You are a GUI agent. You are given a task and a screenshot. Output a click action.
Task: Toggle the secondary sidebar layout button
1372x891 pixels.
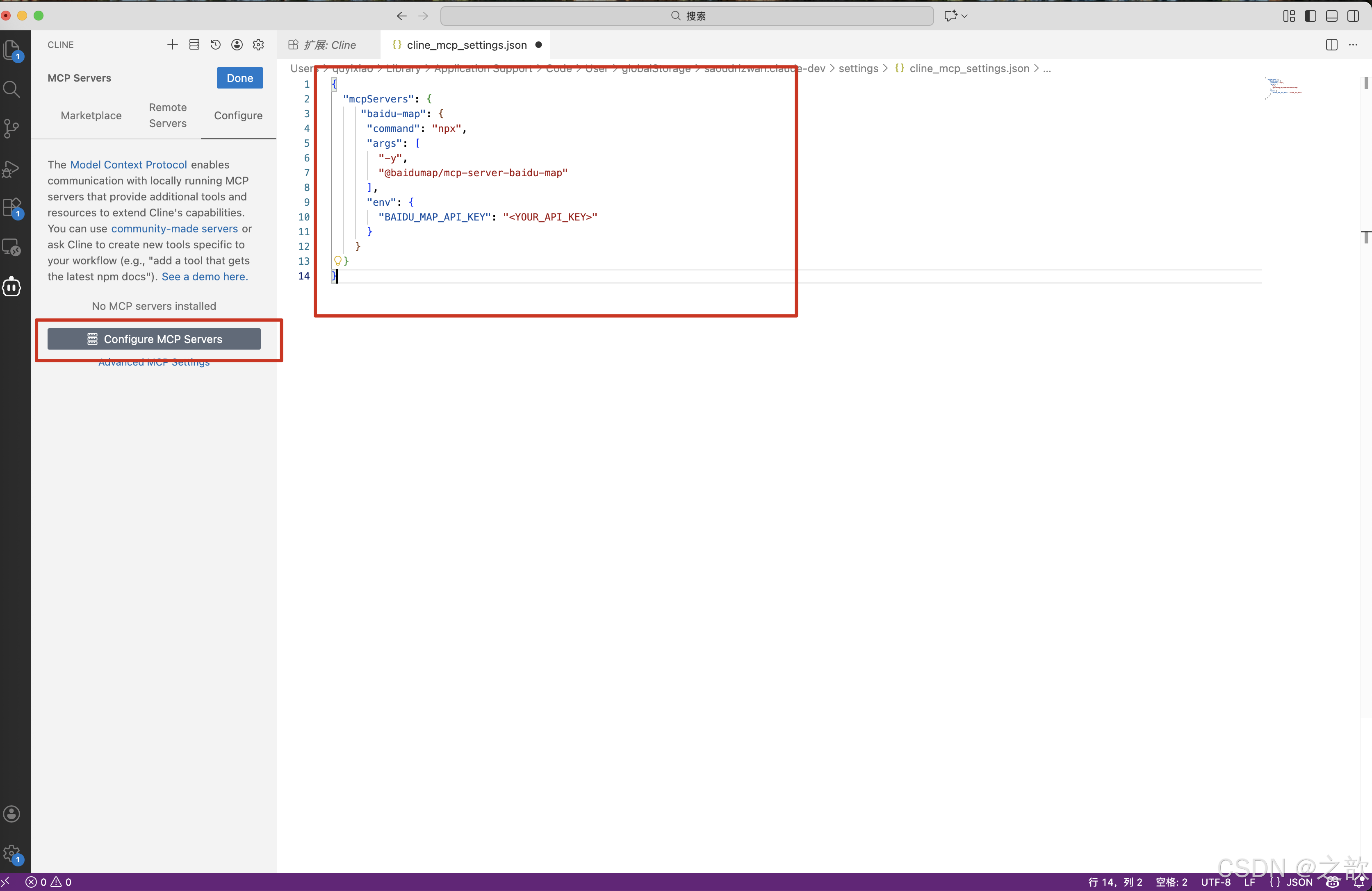(x=1353, y=16)
